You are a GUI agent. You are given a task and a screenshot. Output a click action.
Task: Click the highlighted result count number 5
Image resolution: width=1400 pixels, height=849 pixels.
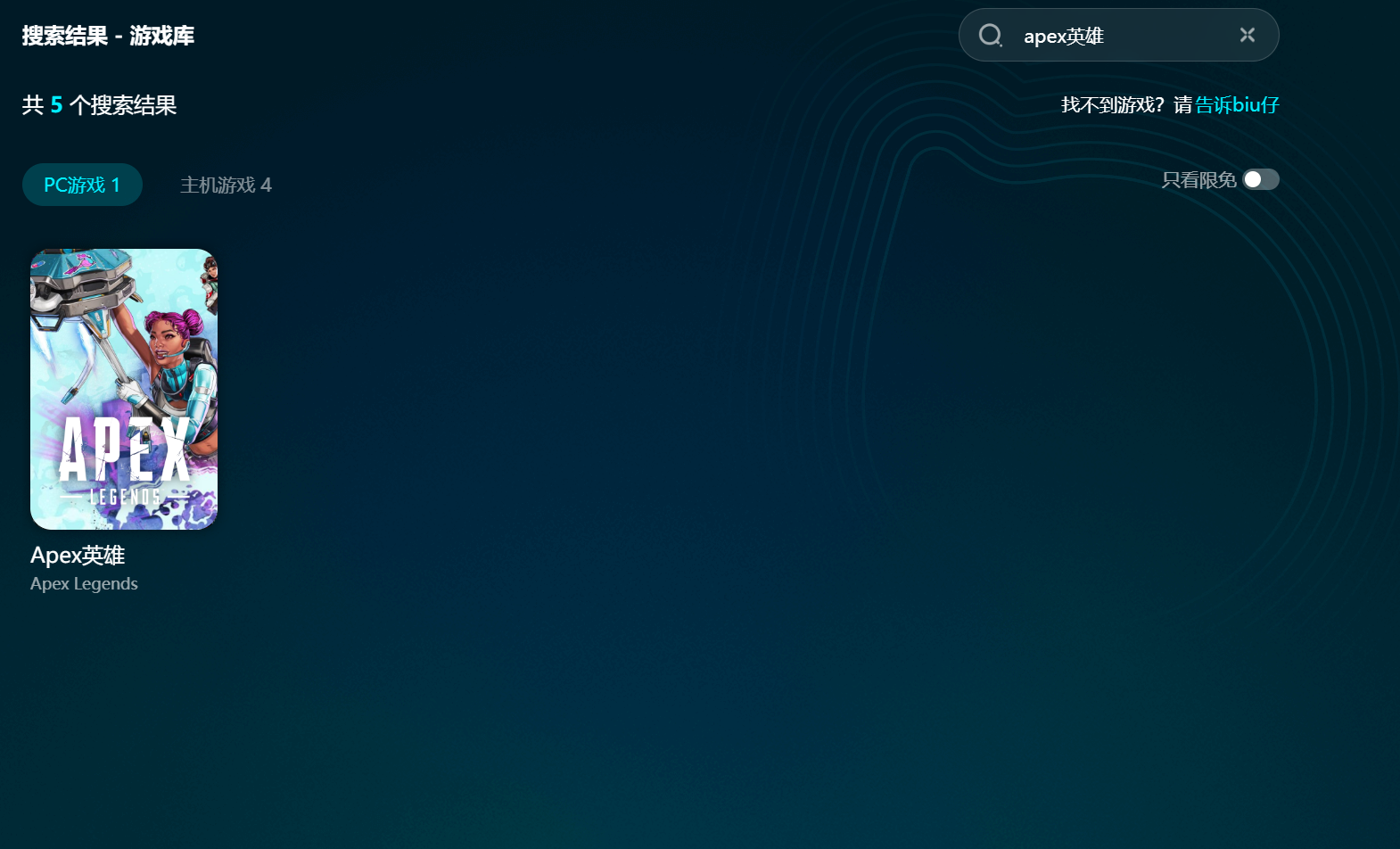coord(56,105)
